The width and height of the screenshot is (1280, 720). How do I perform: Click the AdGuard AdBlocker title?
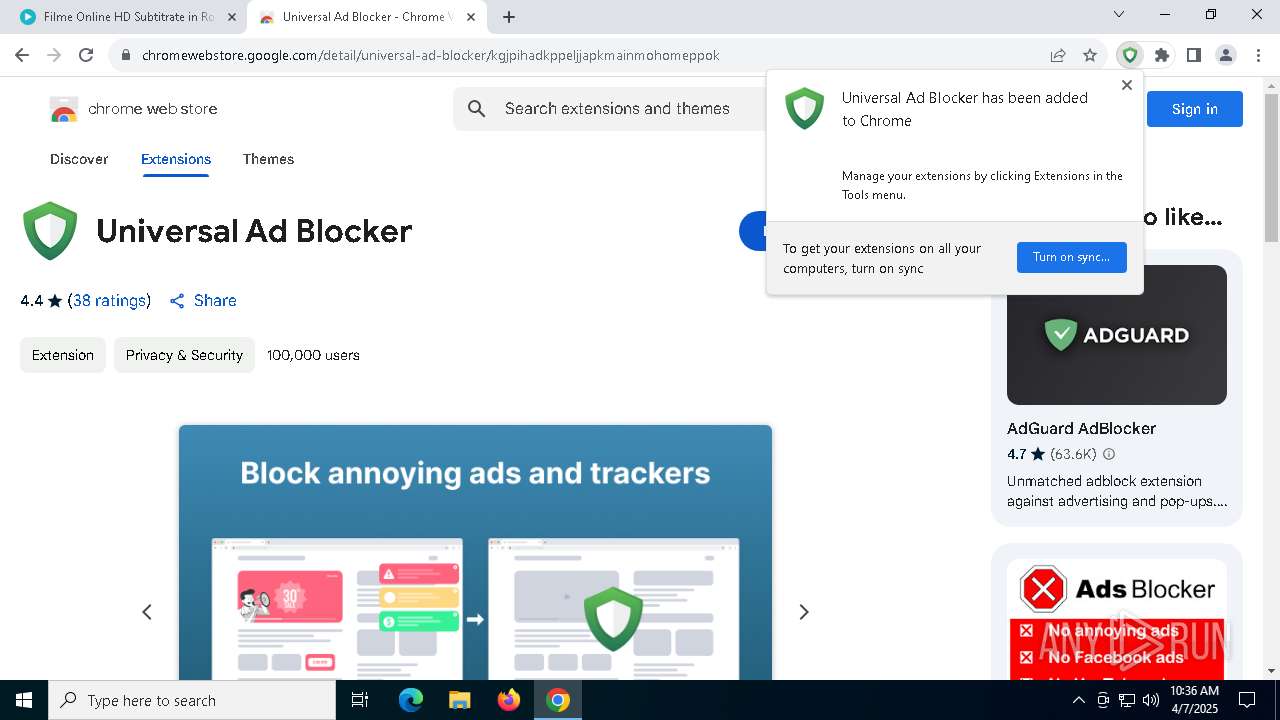click(1081, 428)
